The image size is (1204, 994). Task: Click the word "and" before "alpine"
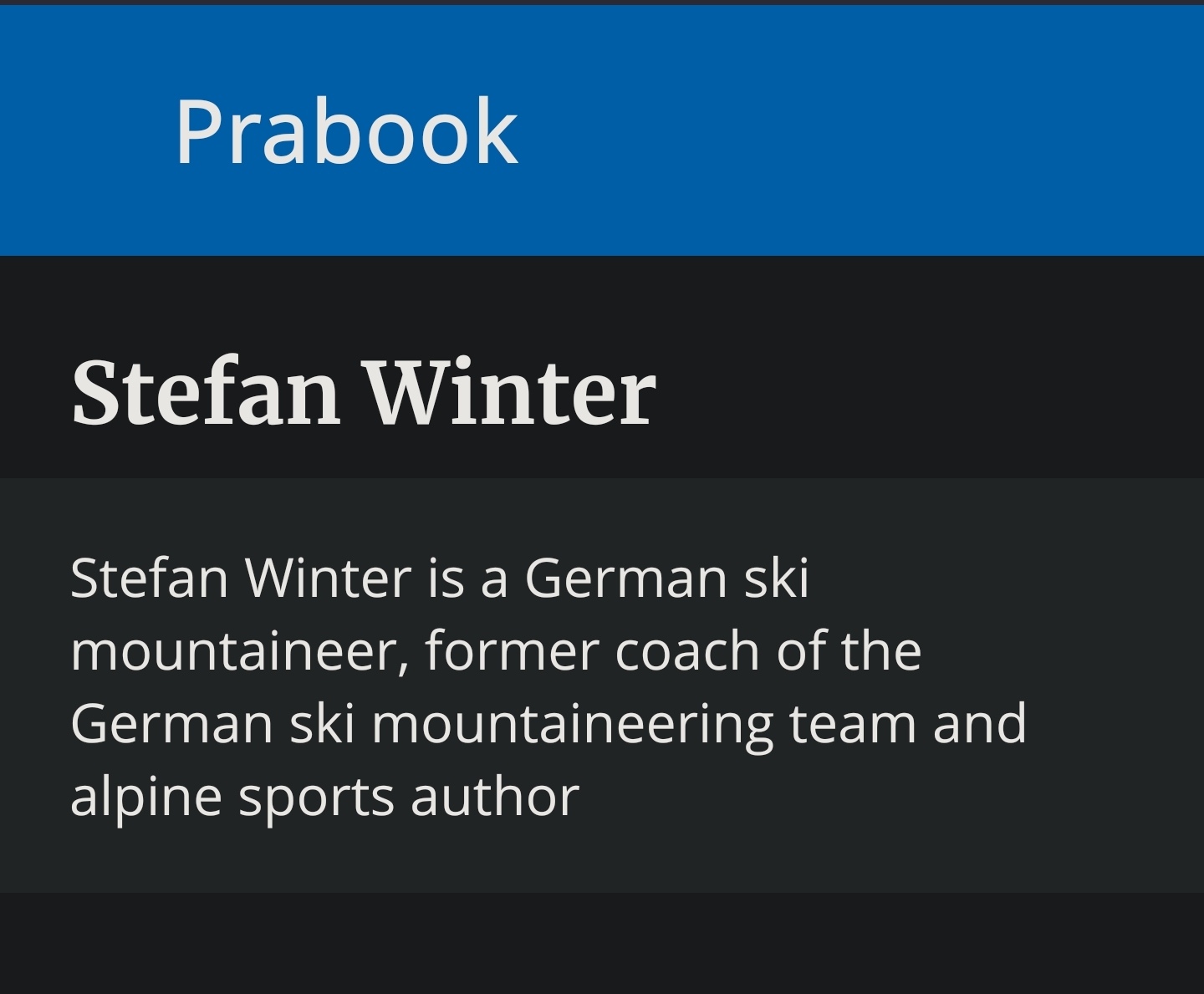[x=979, y=724]
